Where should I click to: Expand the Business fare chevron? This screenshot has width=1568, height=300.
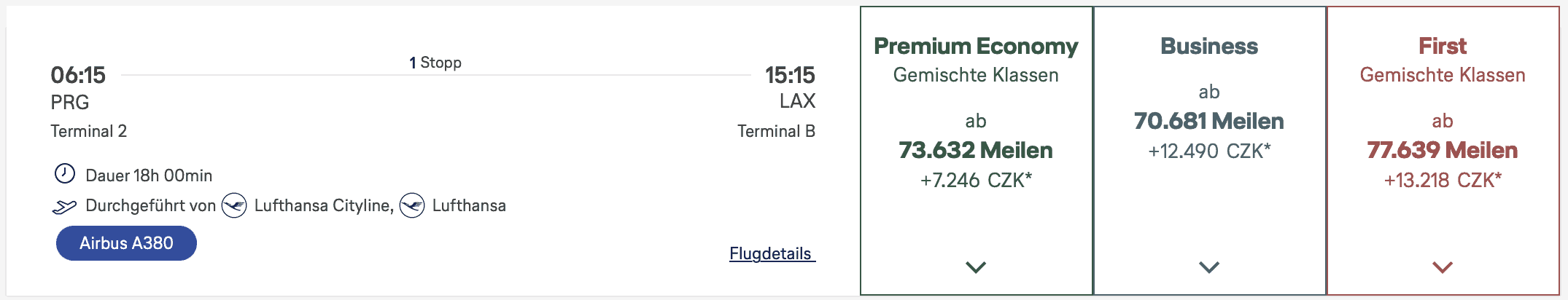(1209, 267)
